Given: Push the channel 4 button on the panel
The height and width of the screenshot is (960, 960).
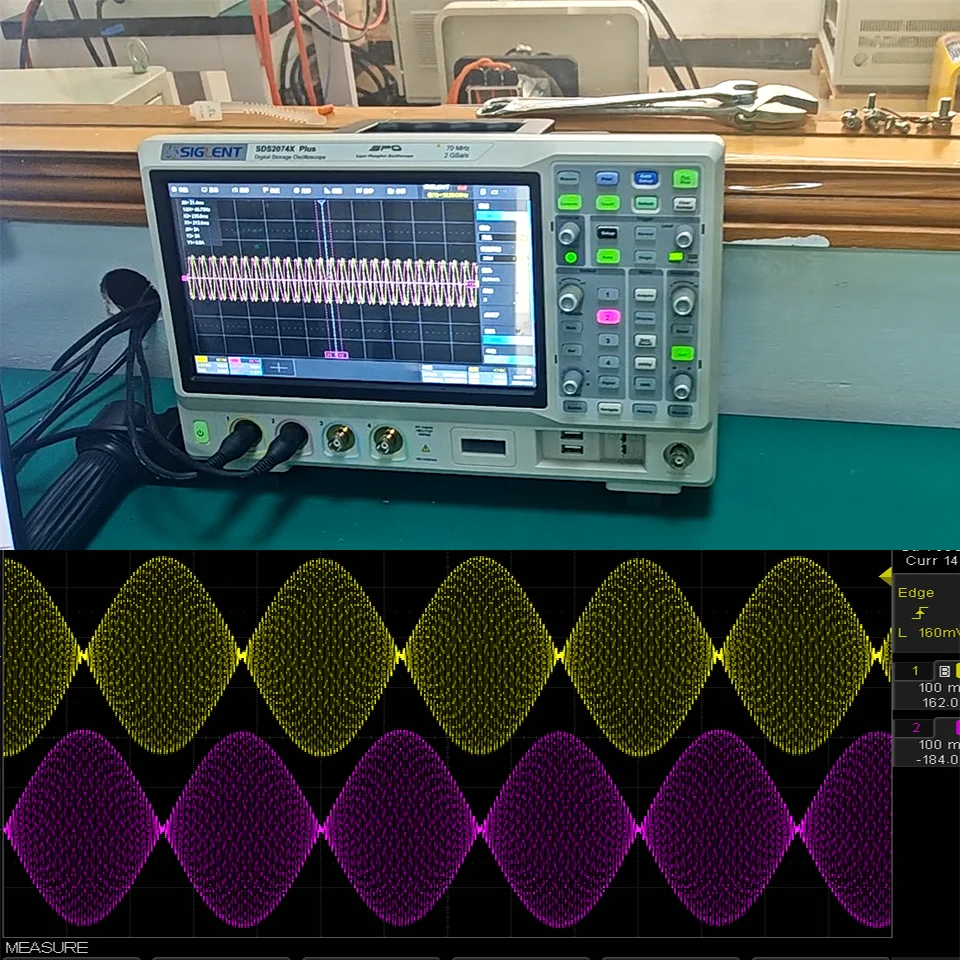Looking at the screenshot, I should (x=607, y=362).
